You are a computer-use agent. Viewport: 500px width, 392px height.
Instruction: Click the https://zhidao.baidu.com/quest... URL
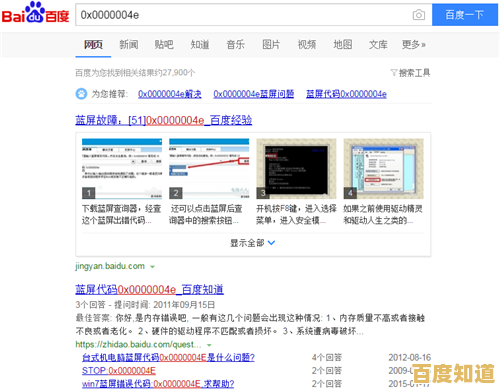[138, 344]
